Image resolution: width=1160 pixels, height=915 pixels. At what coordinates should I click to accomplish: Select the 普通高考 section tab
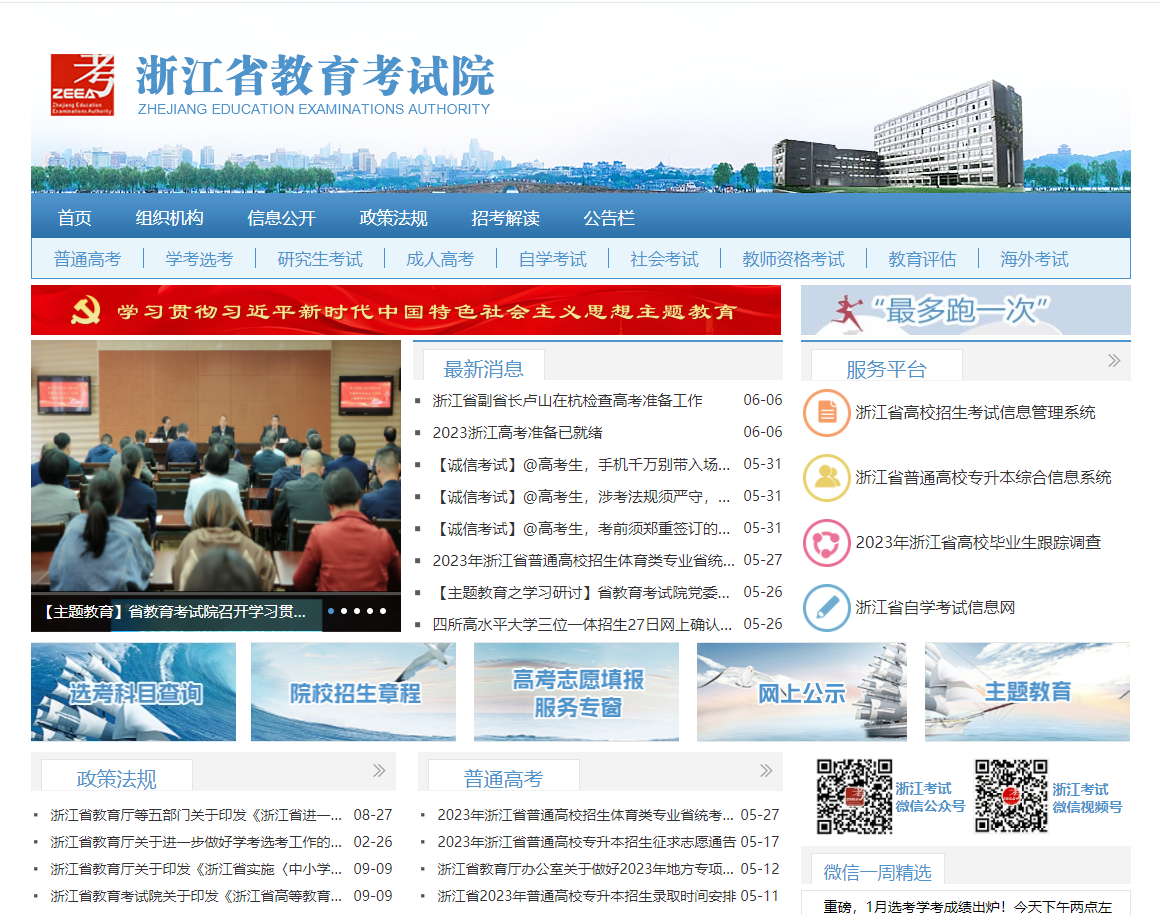point(503,777)
